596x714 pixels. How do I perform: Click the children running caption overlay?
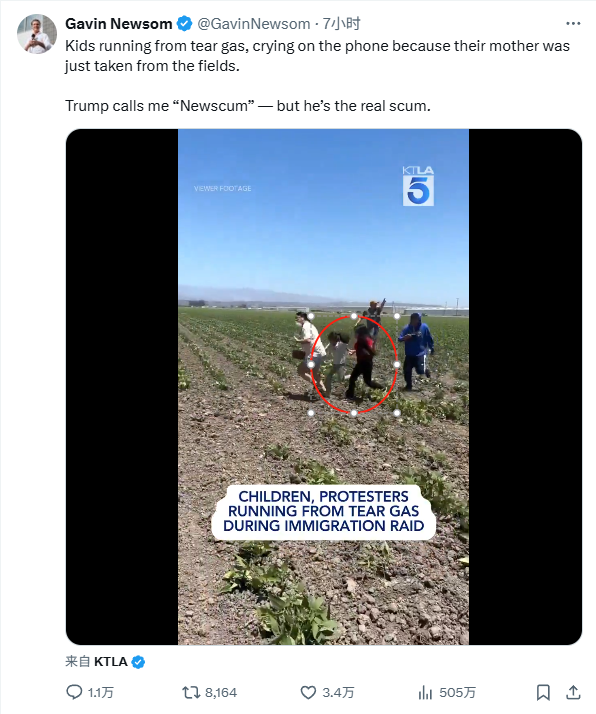click(x=324, y=511)
